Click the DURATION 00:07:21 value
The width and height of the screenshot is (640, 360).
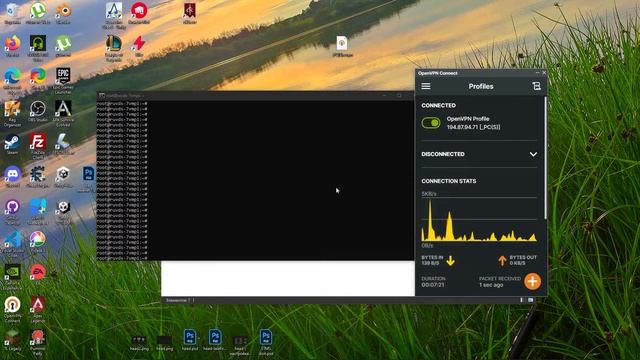tap(433, 284)
